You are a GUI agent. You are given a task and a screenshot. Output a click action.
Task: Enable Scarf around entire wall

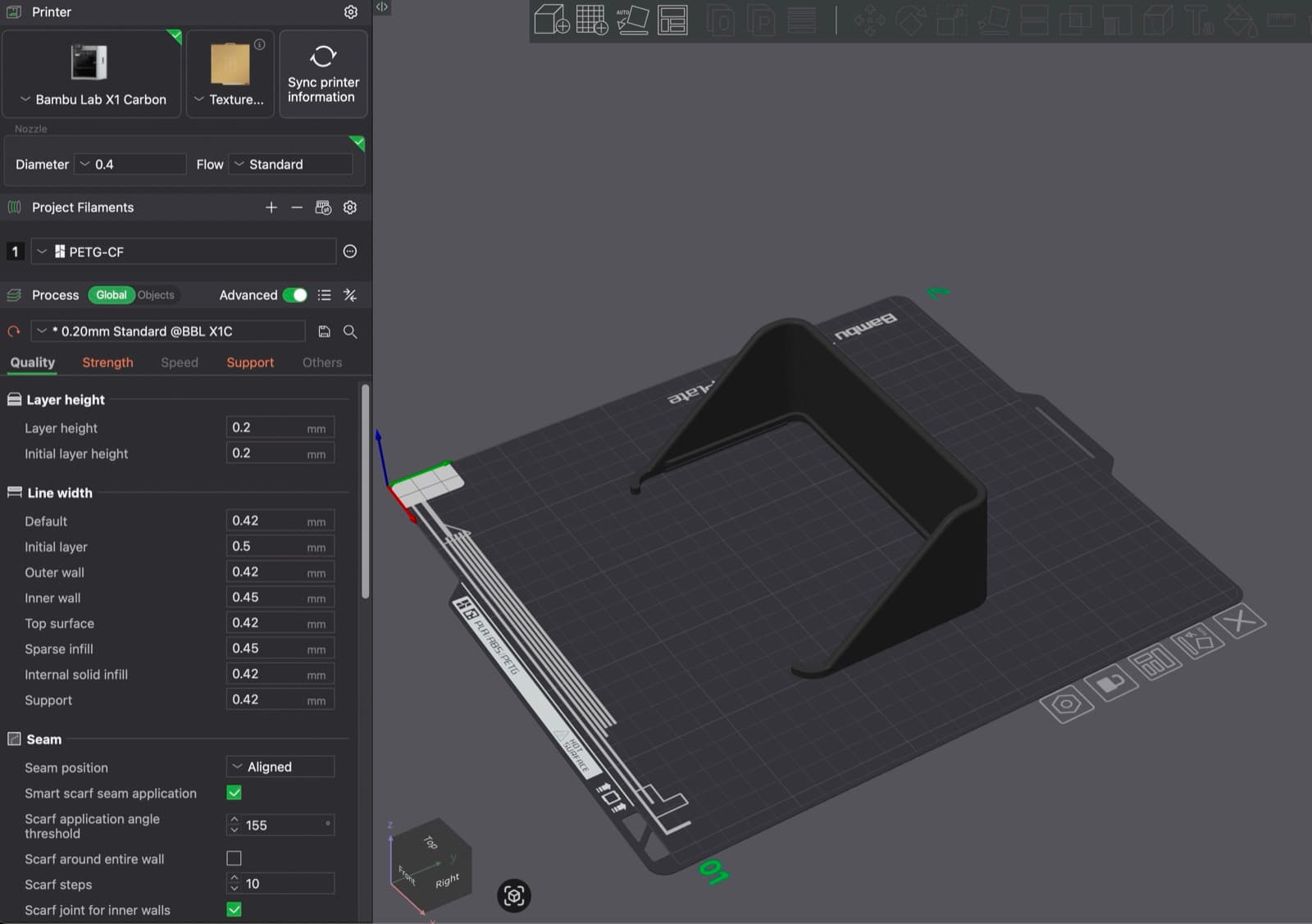coord(234,858)
